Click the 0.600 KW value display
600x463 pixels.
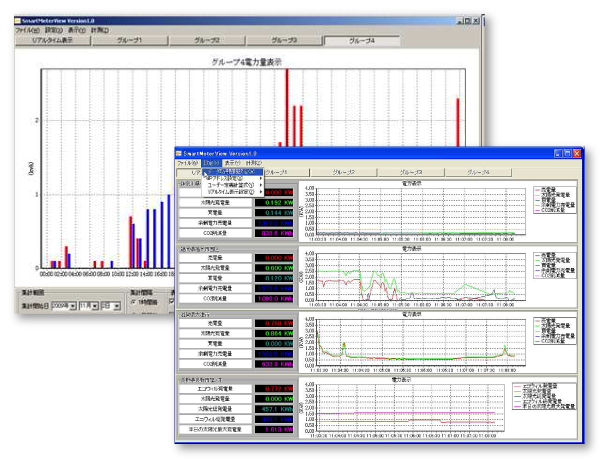pos(274,268)
